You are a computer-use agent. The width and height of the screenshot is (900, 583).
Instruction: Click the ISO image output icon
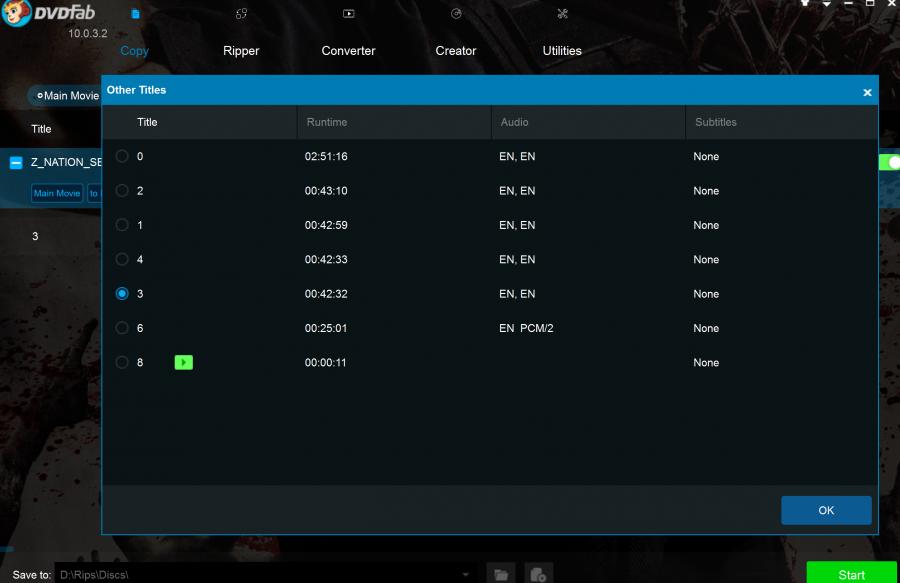point(538,574)
